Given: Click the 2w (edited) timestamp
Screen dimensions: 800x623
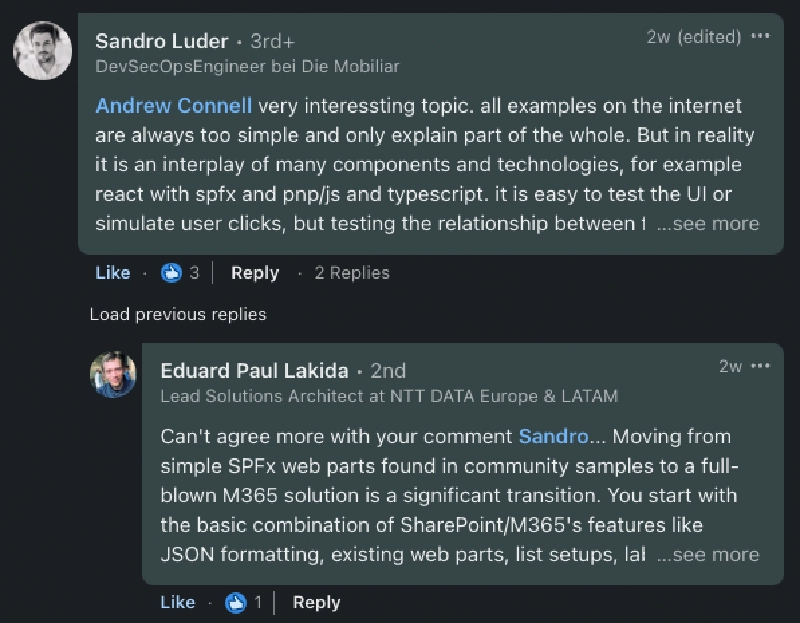Looking at the screenshot, I should coord(693,37).
